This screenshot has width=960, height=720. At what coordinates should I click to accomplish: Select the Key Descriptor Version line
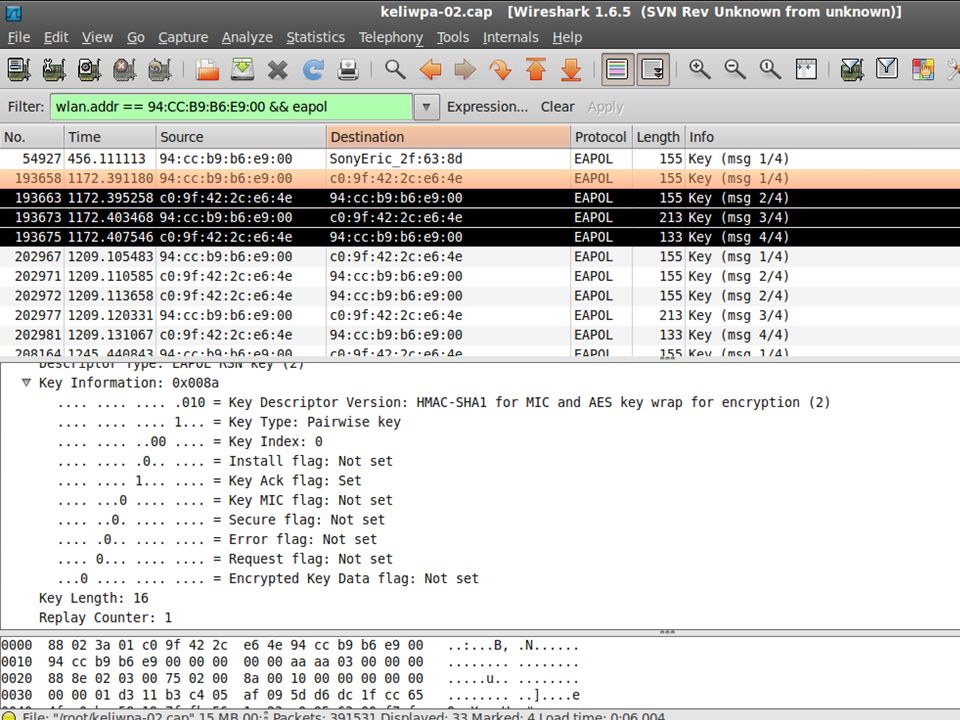444,403
